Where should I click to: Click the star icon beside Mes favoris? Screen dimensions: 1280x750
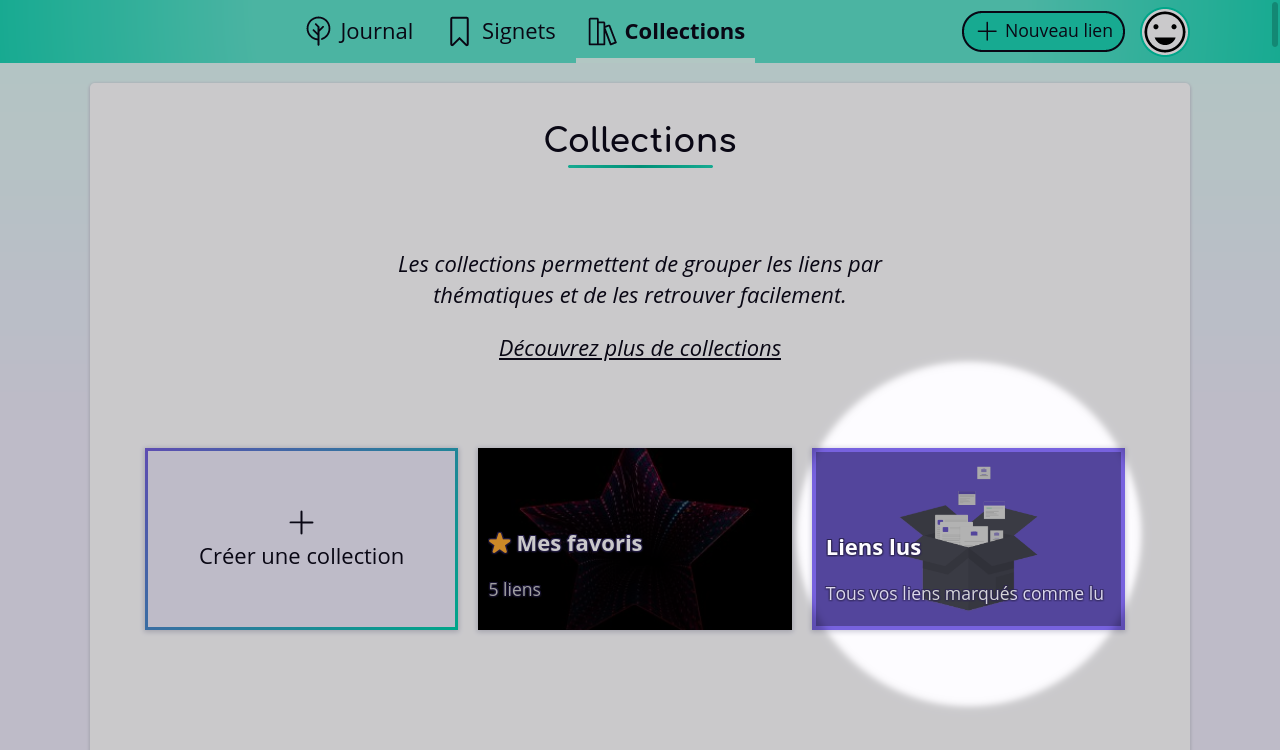pyautogui.click(x=498, y=543)
